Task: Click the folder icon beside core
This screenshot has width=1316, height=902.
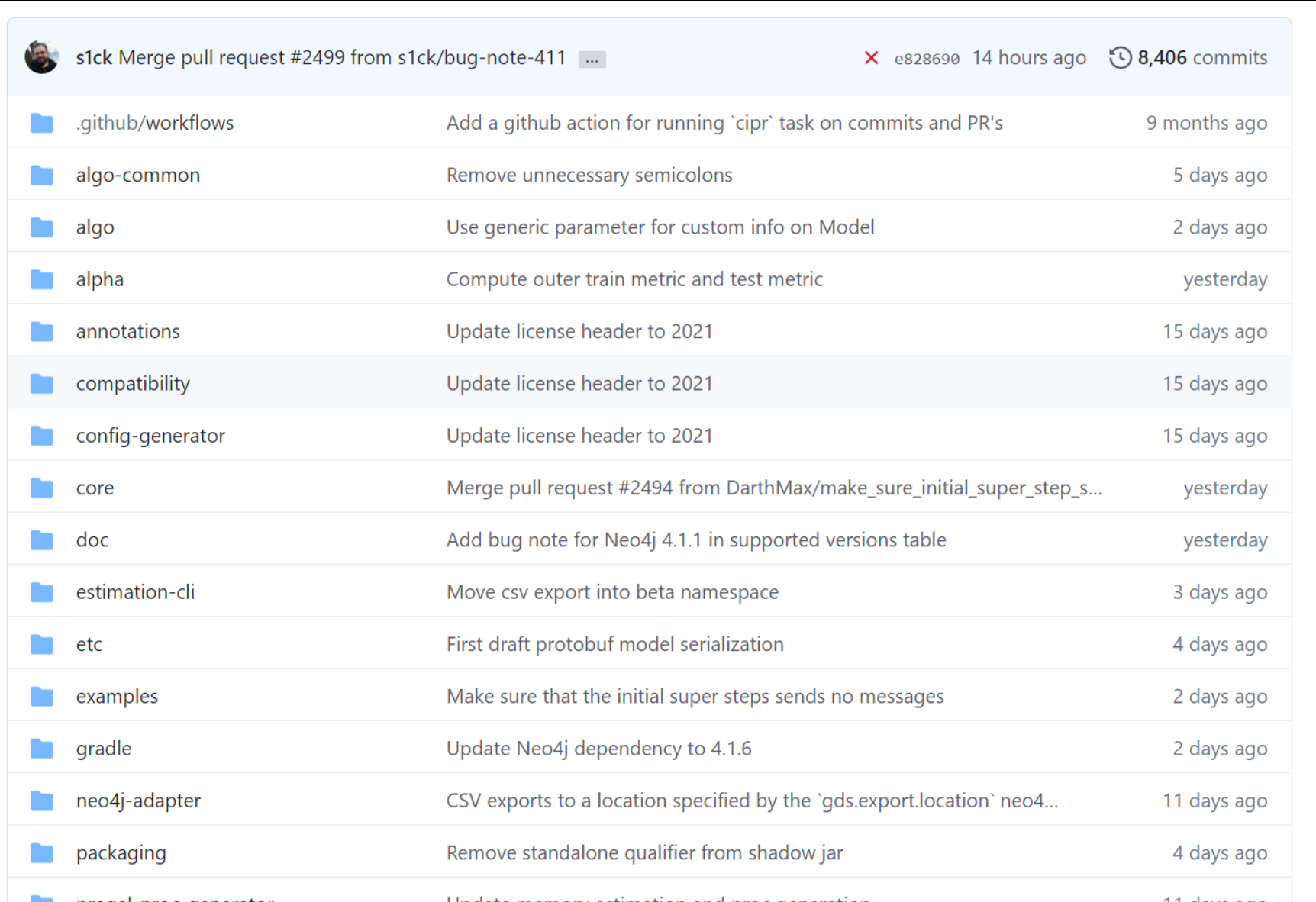Action: pos(40,487)
